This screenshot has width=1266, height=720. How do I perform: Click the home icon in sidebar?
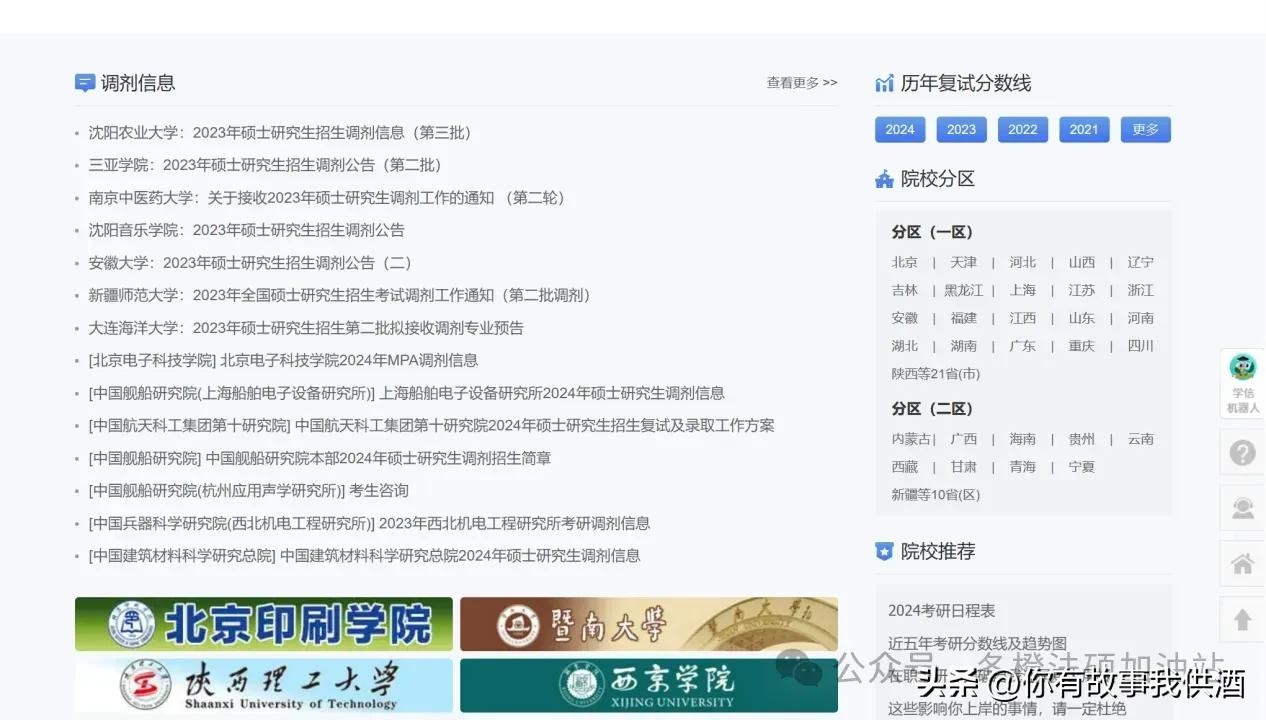1243,565
